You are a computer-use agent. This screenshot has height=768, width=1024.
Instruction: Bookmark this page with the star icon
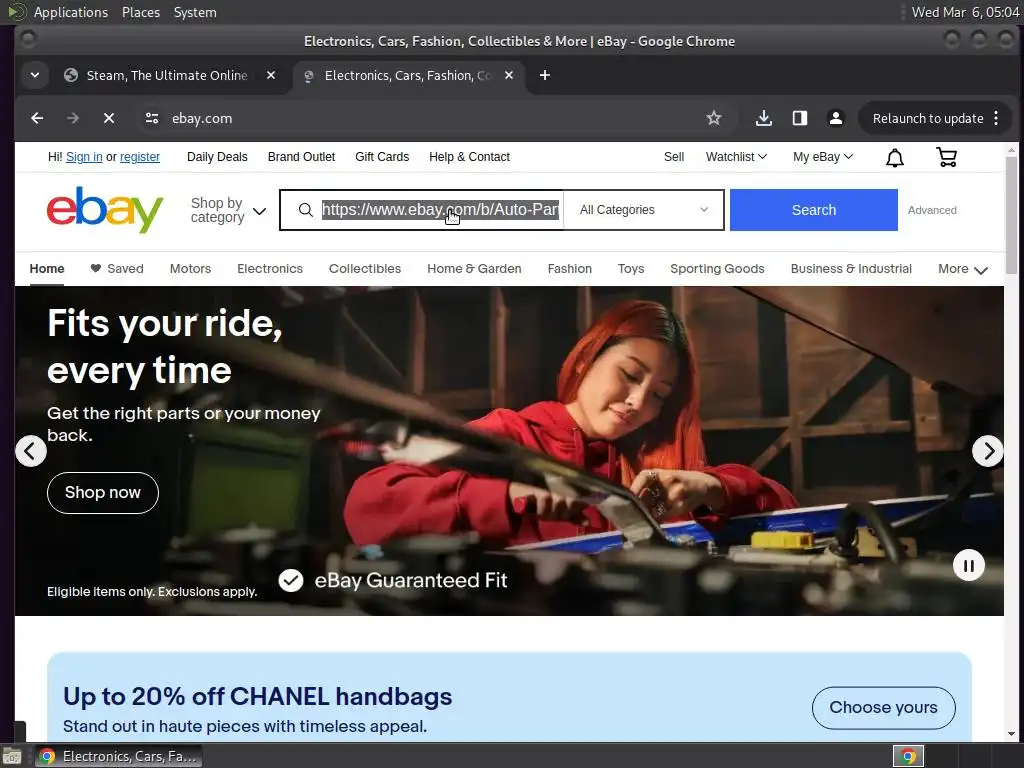tap(714, 118)
